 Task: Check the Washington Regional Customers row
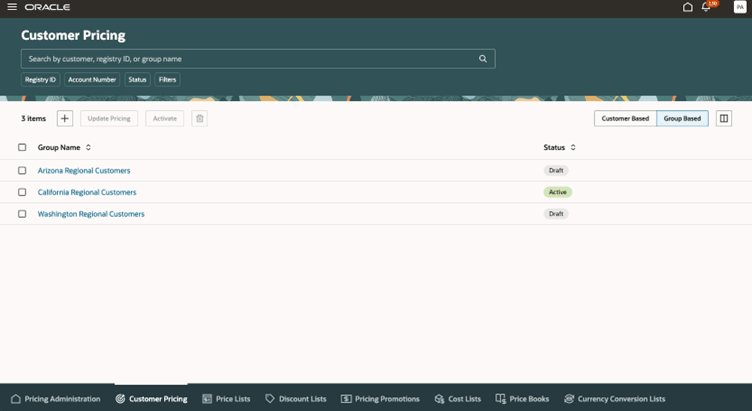22,214
